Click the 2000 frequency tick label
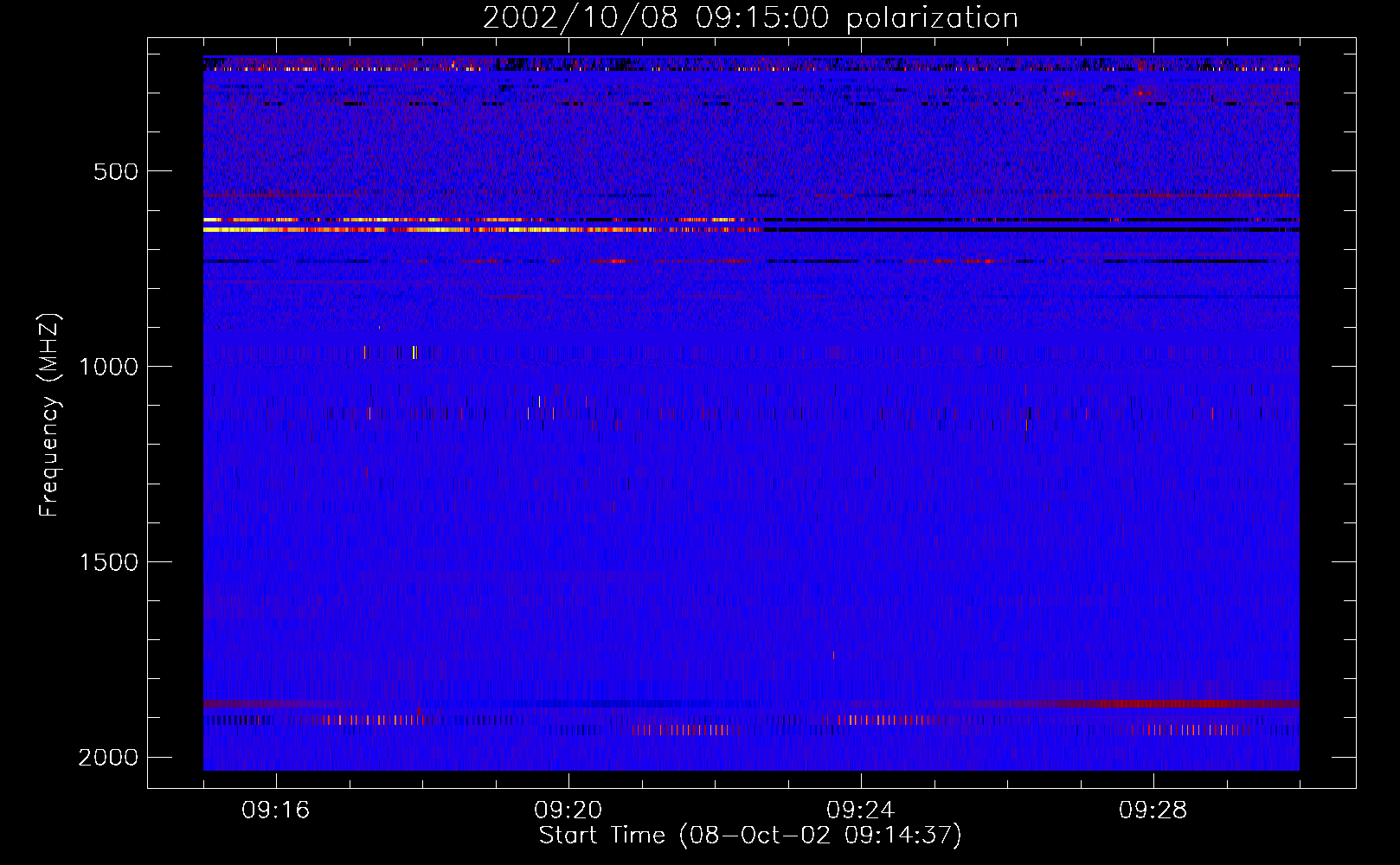The width and height of the screenshot is (1400, 865). (x=108, y=758)
